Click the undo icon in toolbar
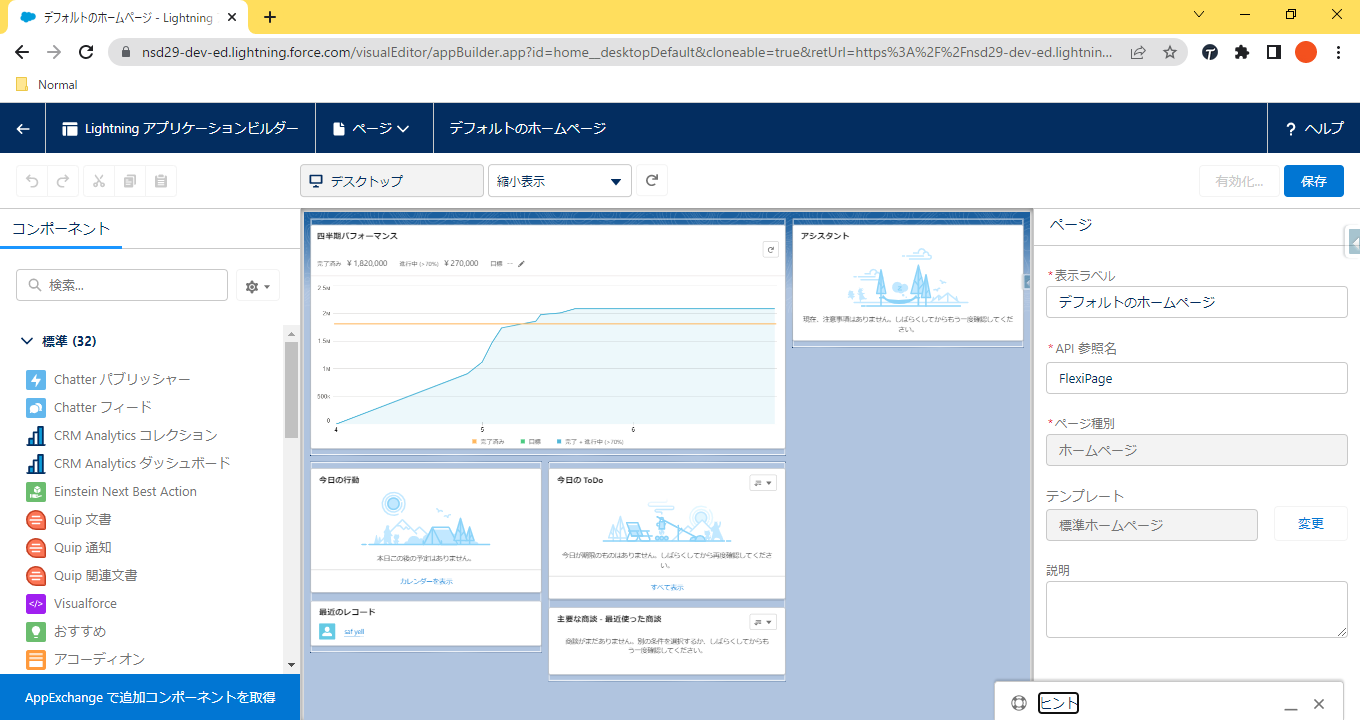Screen dimensions: 1360x720 click(32, 181)
